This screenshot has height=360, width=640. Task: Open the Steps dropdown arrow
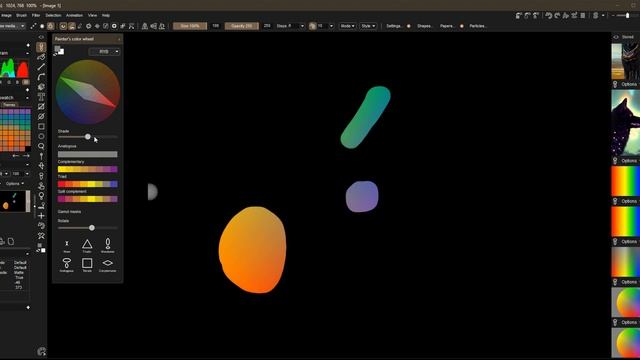(x=302, y=26)
